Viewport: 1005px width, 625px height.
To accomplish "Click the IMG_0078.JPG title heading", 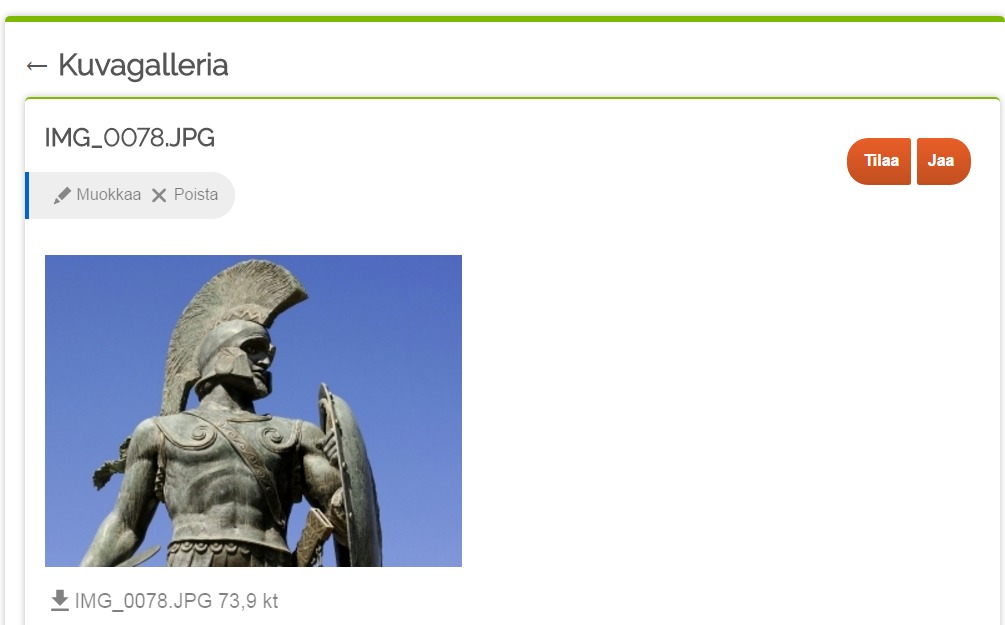I will pyautogui.click(x=129, y=138).
